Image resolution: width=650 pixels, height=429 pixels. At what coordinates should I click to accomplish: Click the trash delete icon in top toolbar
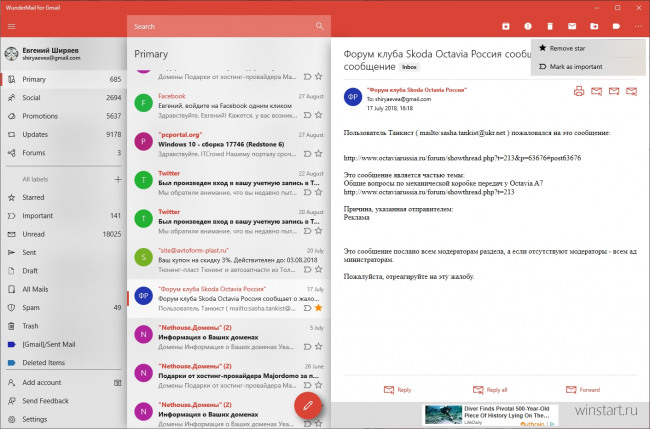click(549, 26)
